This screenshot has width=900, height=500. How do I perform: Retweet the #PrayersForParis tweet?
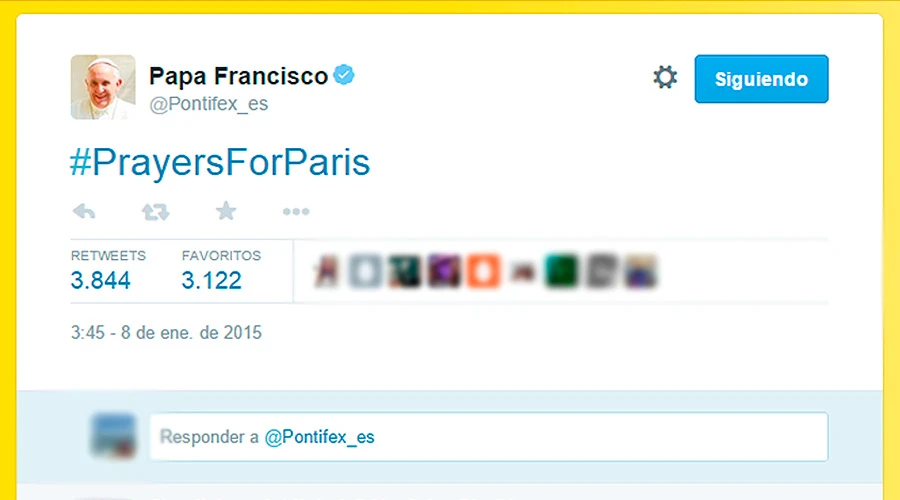tap(155, 212)
